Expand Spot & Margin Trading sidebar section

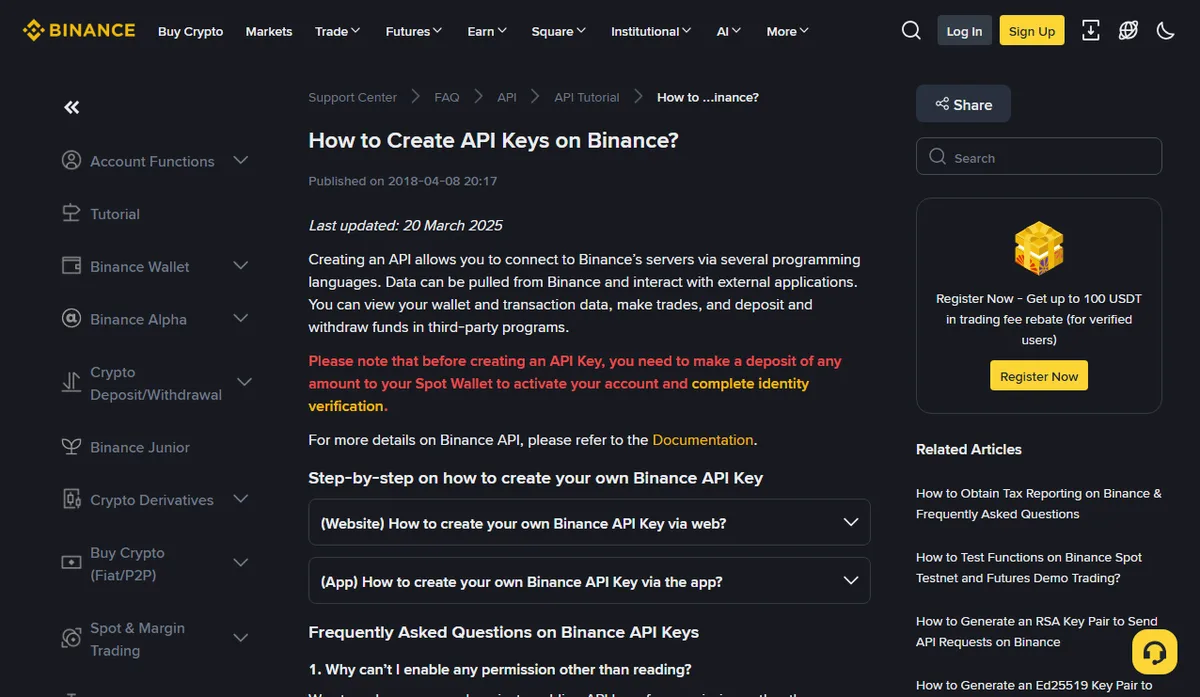point(241,638)
